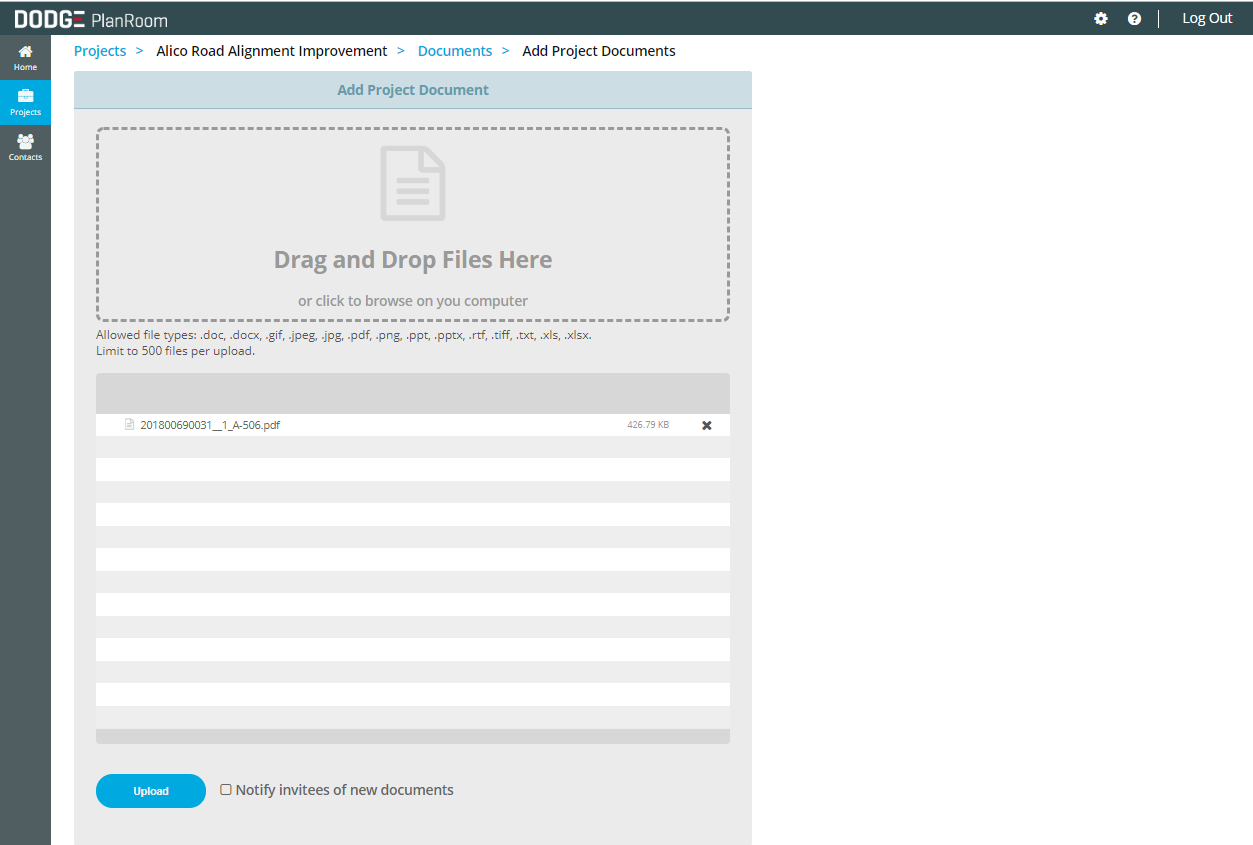
Task: Click Log Out in top bar
Action: point(1206,18)
